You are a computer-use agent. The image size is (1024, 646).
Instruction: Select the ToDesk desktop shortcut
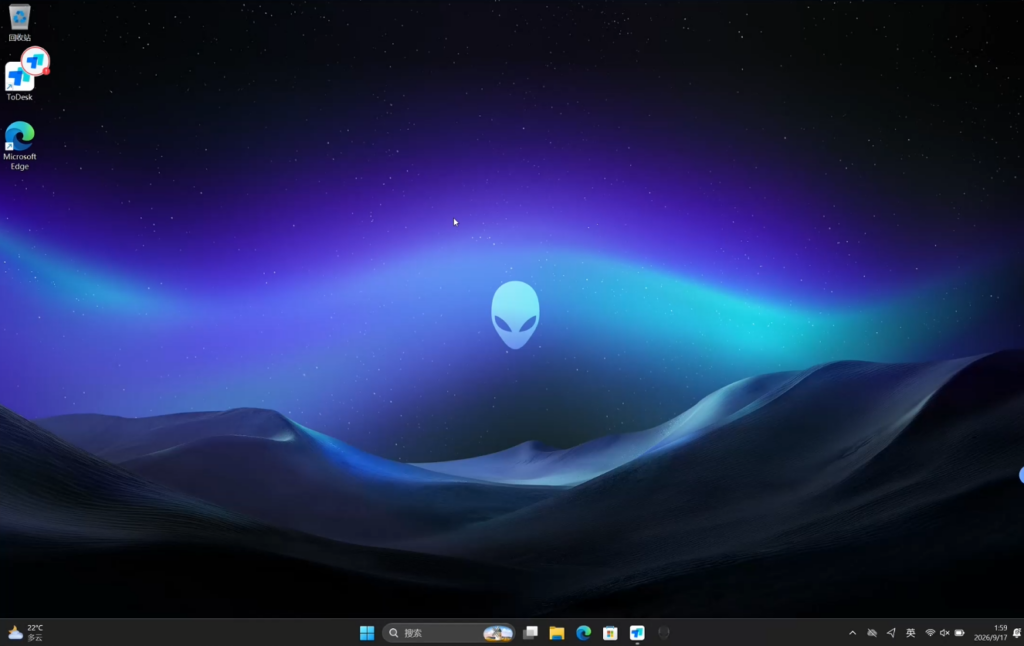[18, 82]
